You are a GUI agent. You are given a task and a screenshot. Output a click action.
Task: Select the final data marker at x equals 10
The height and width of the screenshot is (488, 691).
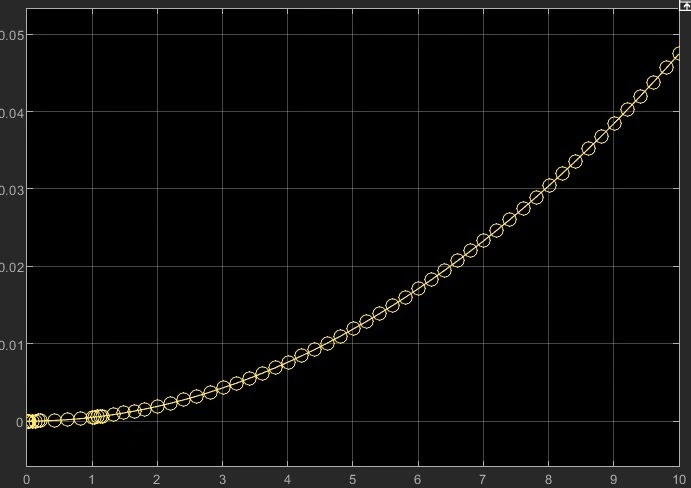point(679,55)
